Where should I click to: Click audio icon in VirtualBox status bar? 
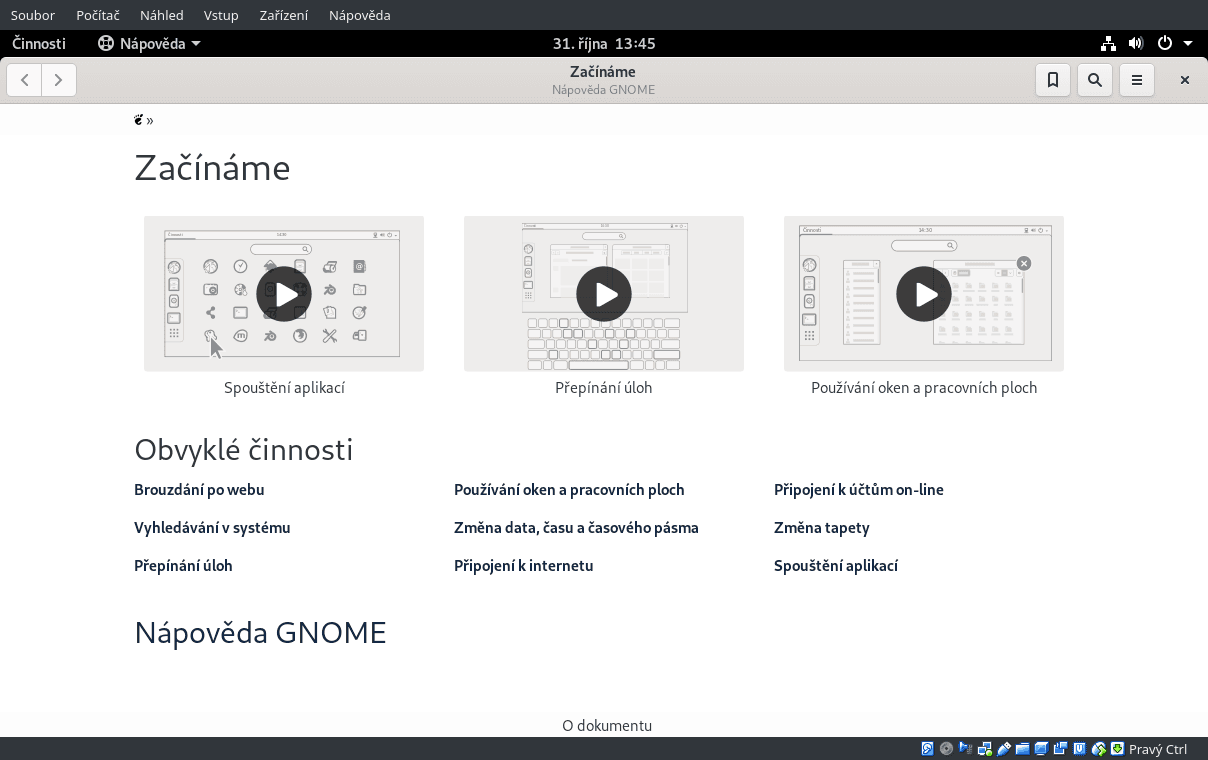(966, 749)
